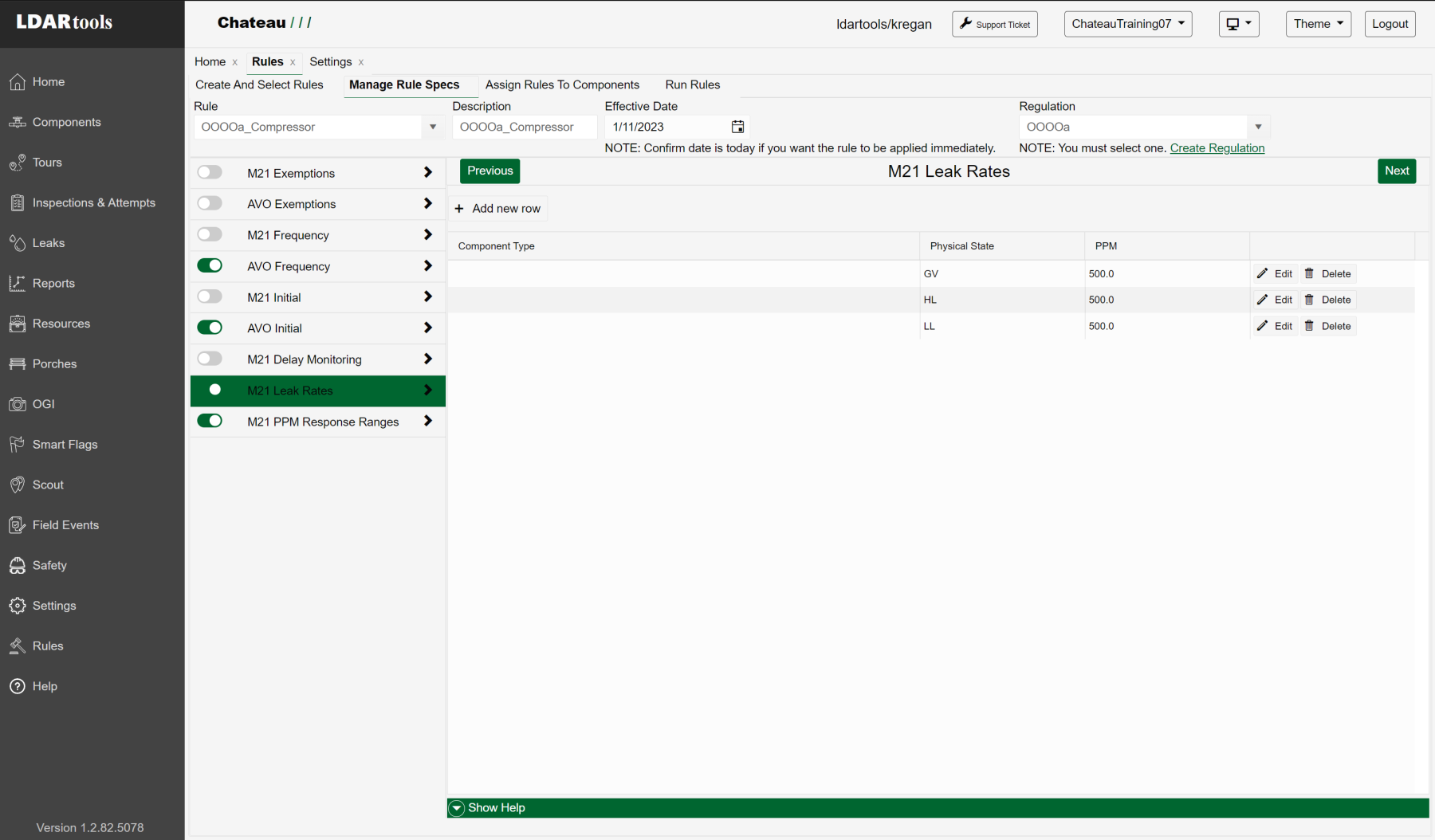Click the Effective Date calendar icon
Image resolution: width=1435 pixels, height=840 pixels.
(x=737, y=127)
